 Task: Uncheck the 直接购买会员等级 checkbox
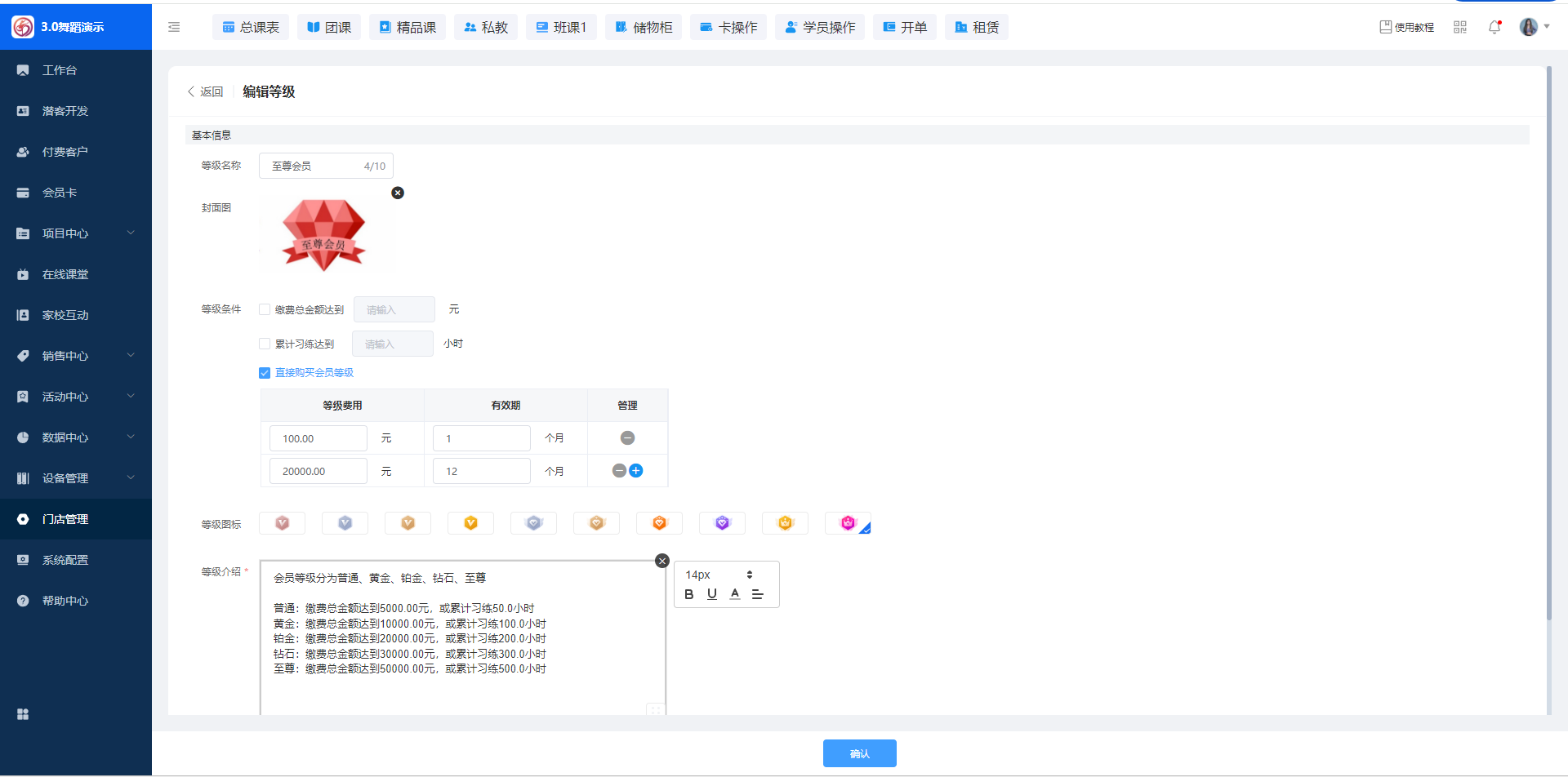tap(265, 373)
